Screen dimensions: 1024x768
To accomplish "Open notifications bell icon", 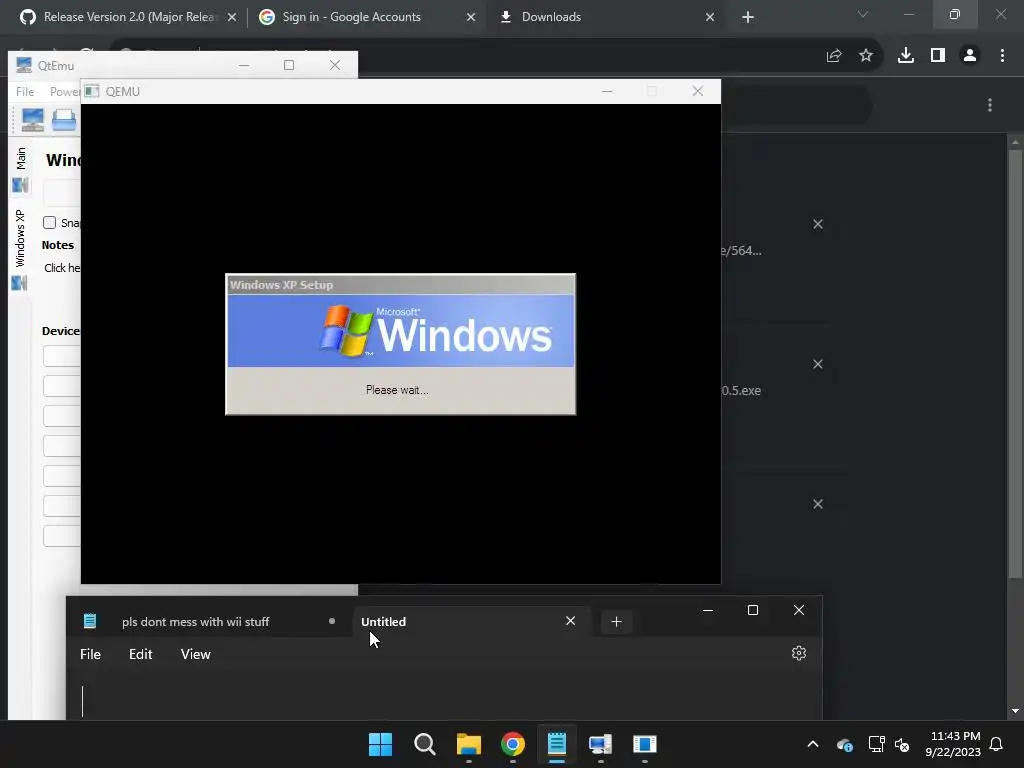I will (997, 744).
